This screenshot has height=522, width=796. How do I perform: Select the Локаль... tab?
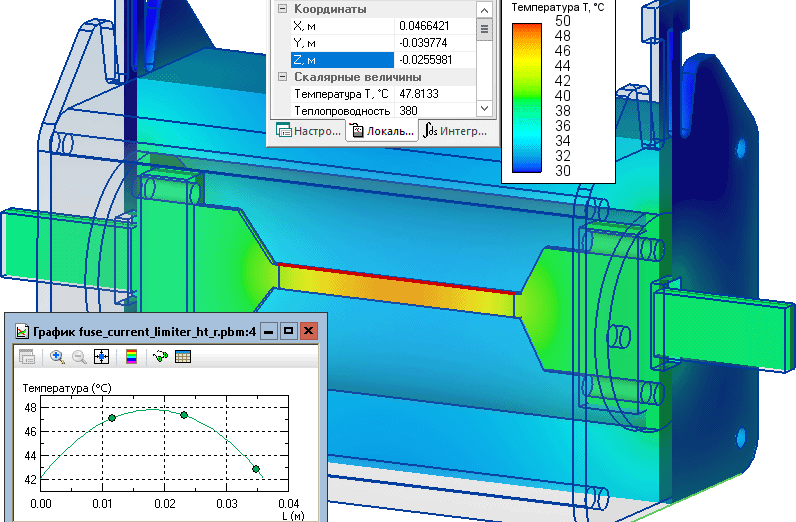[382, 130]
